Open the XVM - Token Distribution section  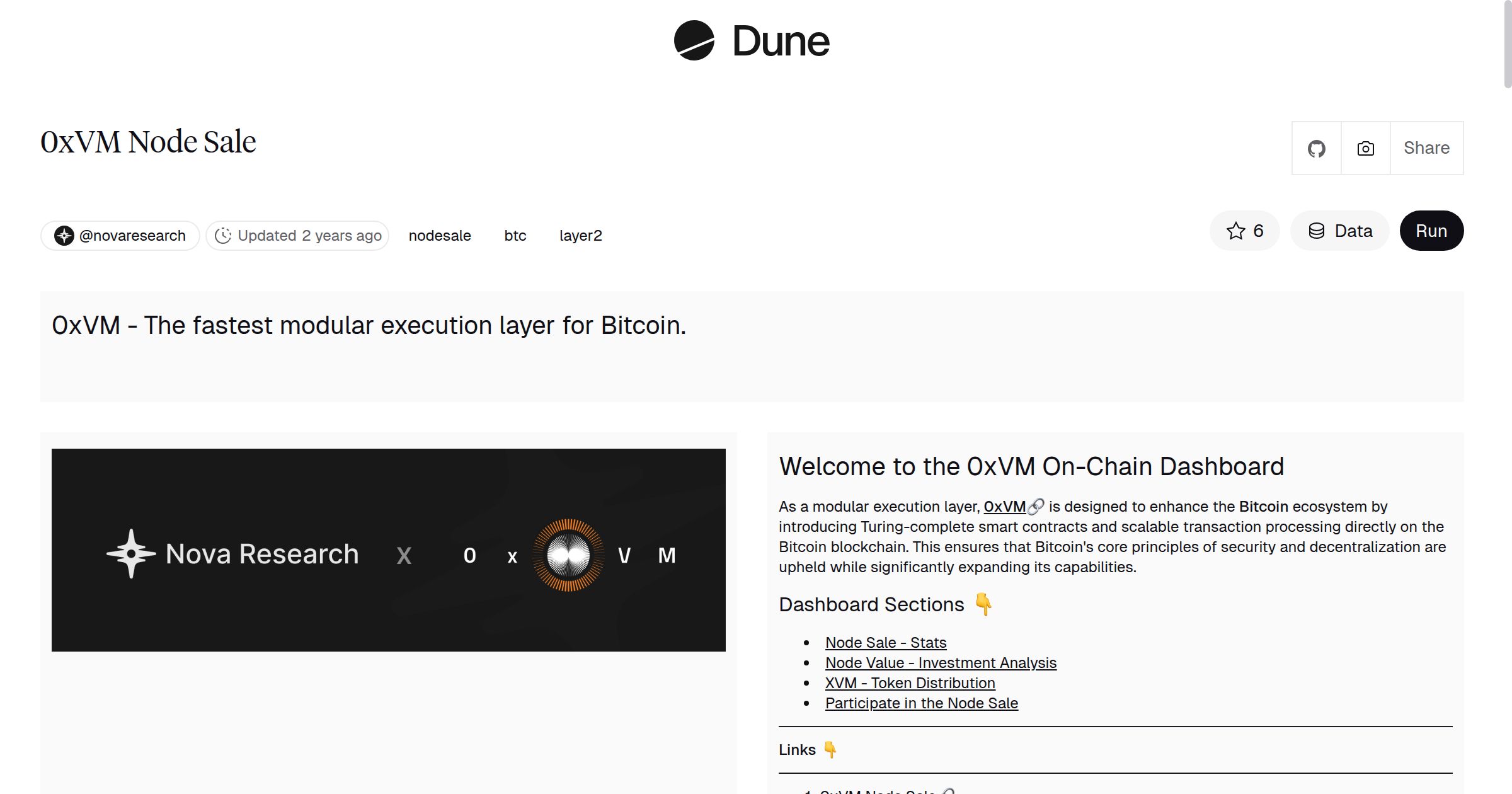click(910, 683)
